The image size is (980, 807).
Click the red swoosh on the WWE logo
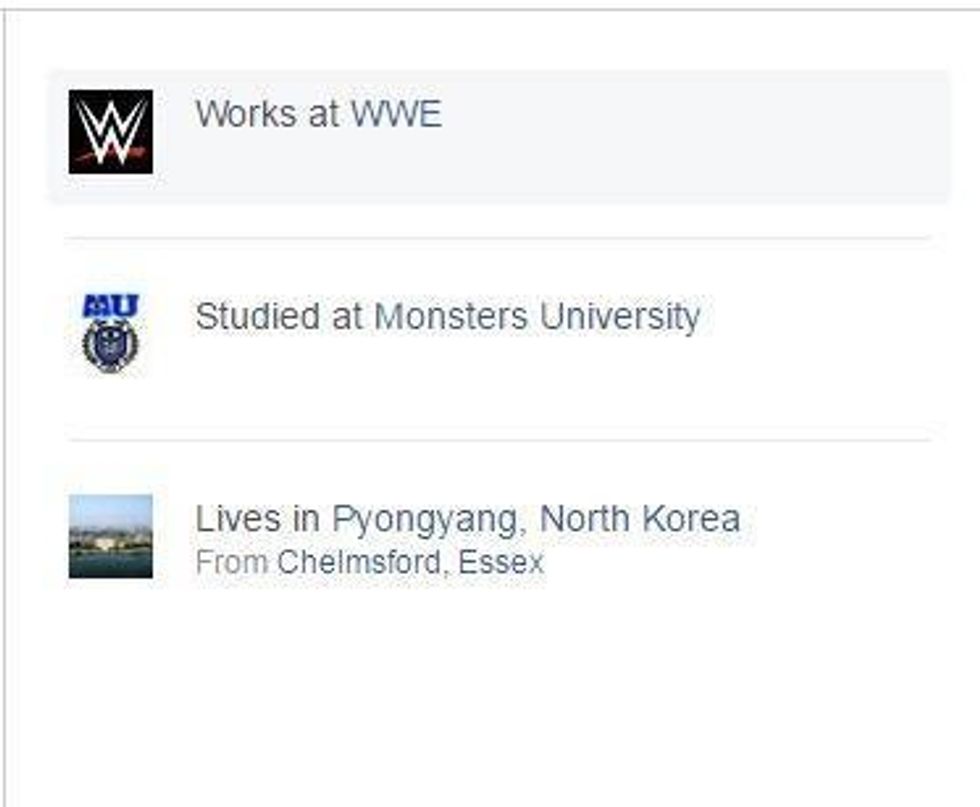pyautogui.click(x=112, y=155)
